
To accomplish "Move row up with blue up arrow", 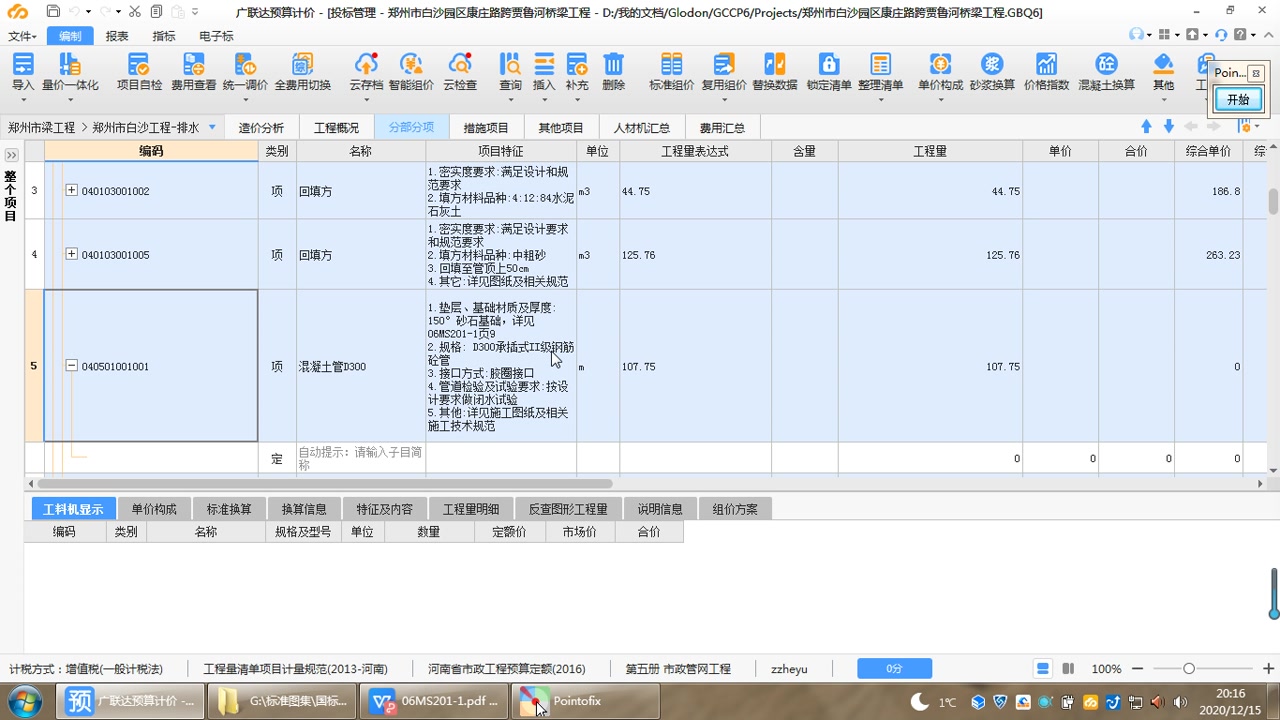I will pos(1146,126).
